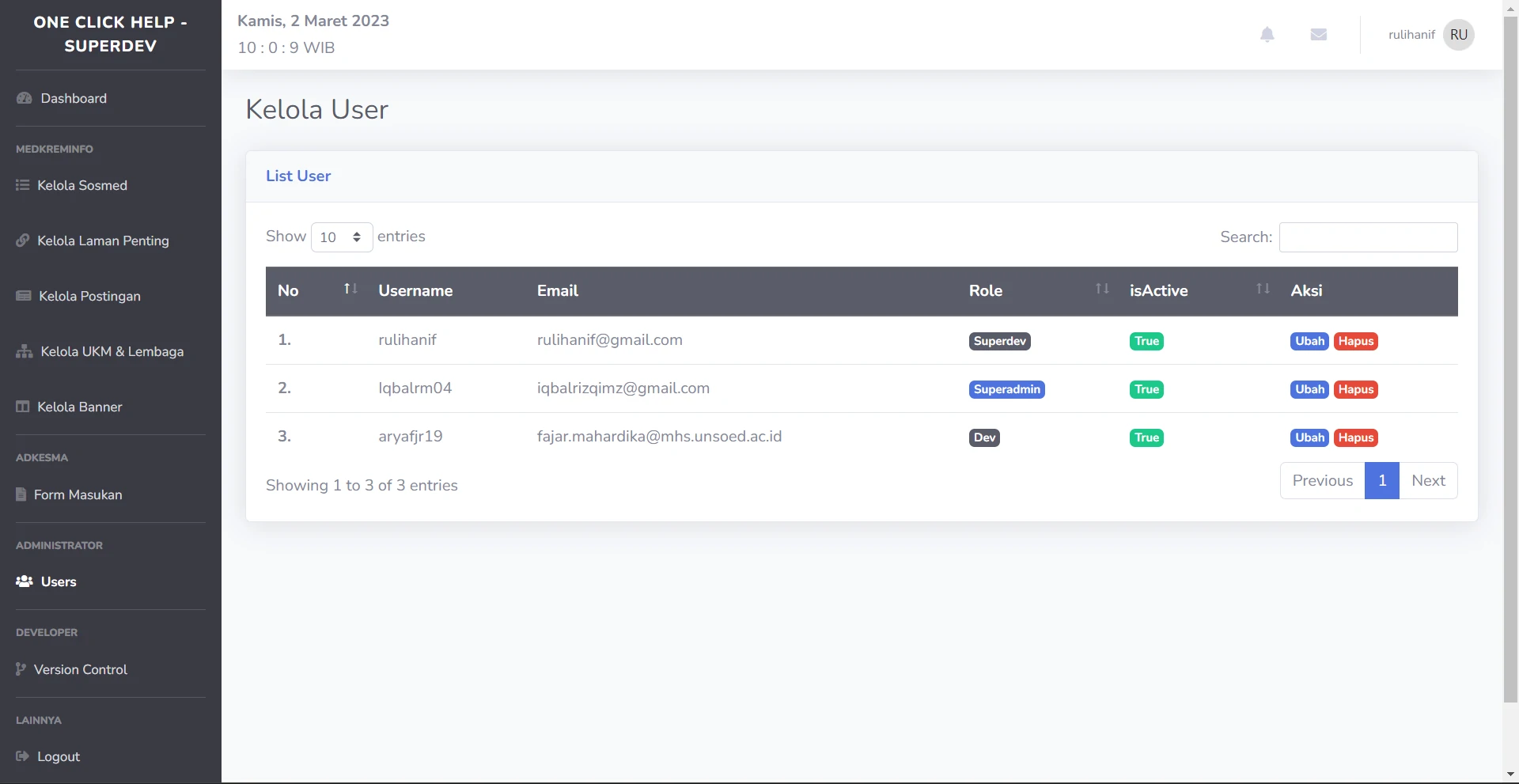1519x784 pixels.
Task: Click the page vertical scrollbar
Action: 1510,356
